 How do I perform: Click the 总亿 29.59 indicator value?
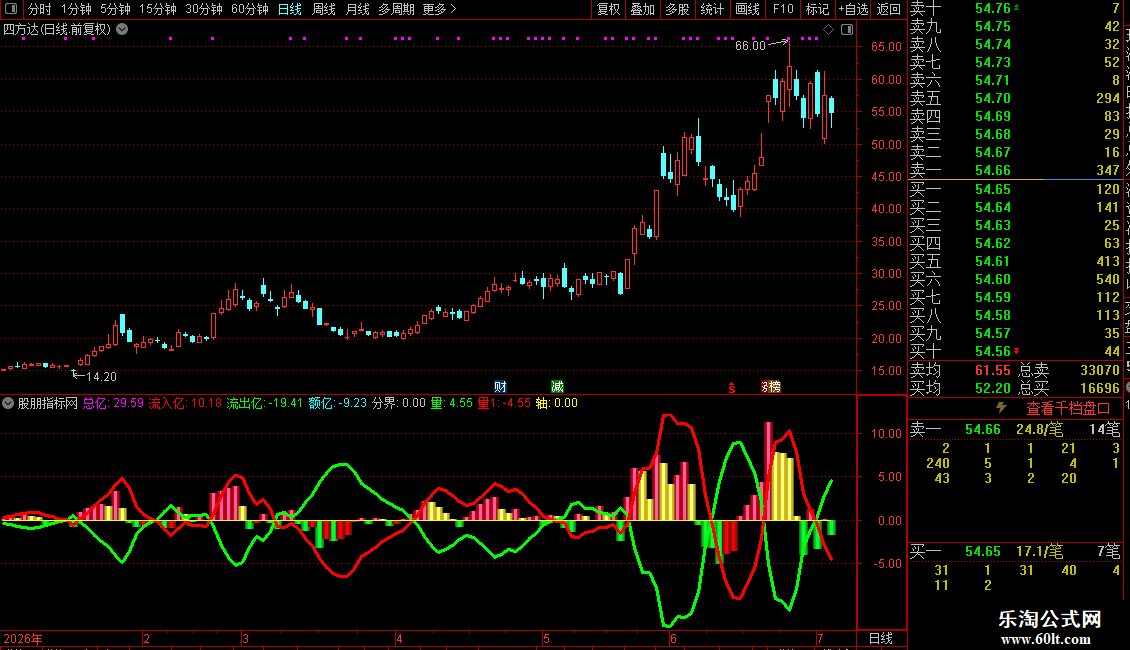(x=113, y=403)
